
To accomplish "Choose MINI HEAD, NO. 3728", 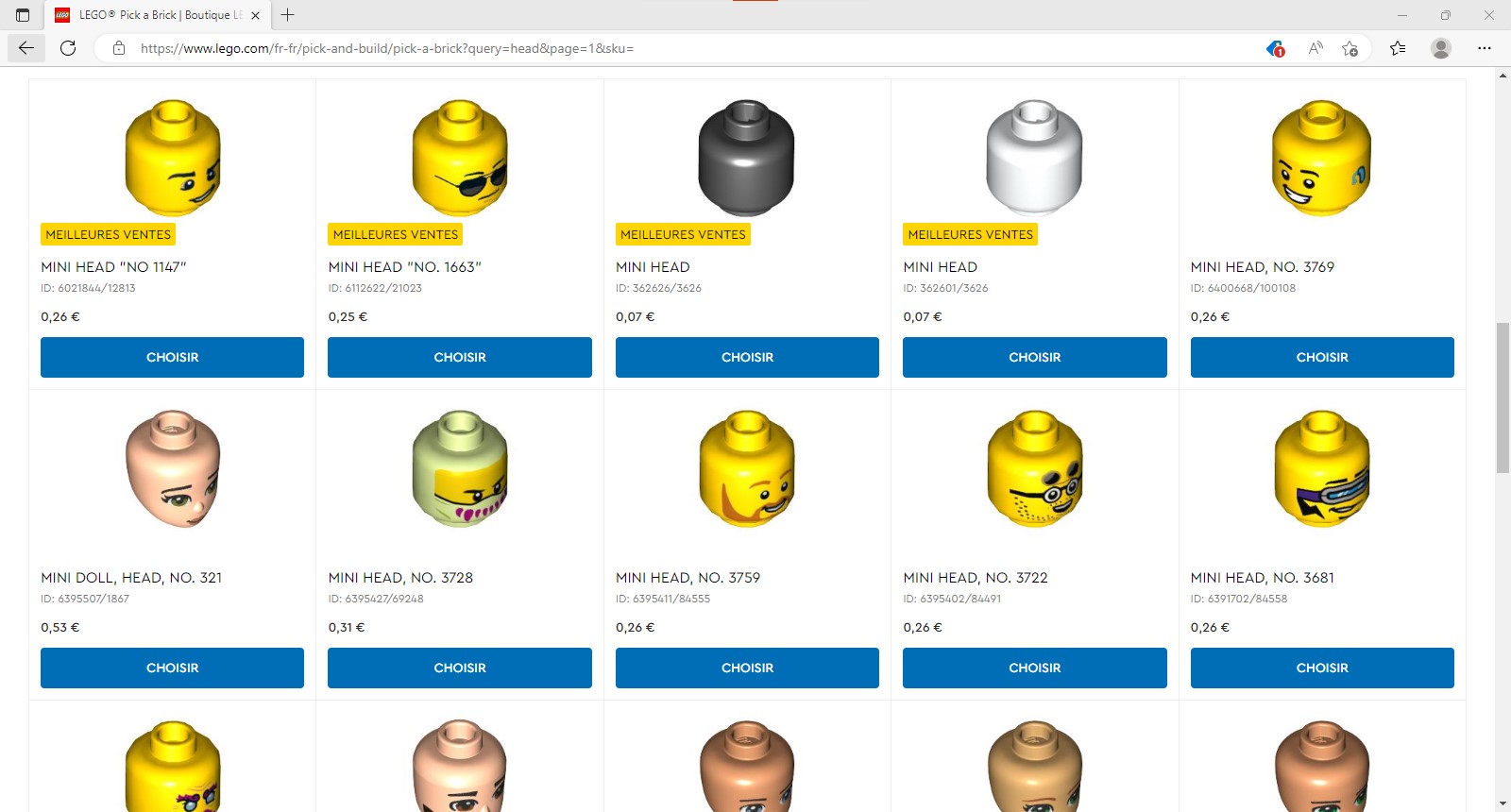I will (460, 668).
